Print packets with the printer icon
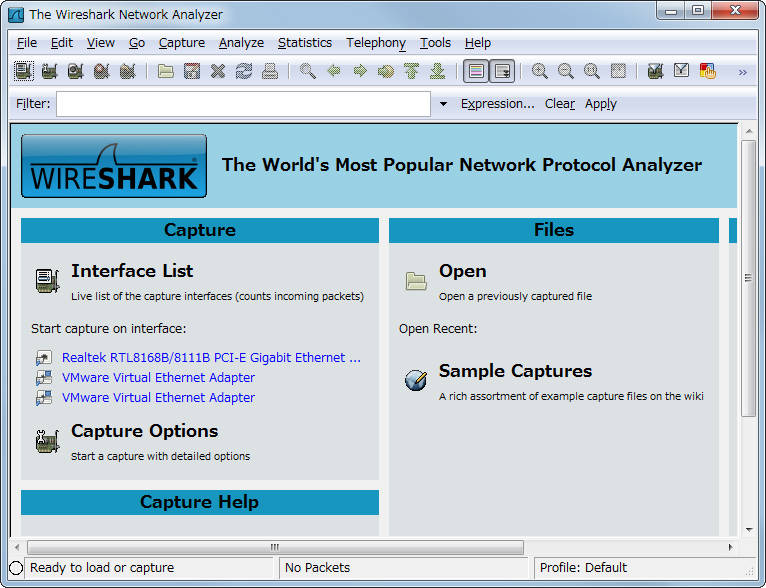Screen dimensions: 766x588 click(x=270, y=71)
